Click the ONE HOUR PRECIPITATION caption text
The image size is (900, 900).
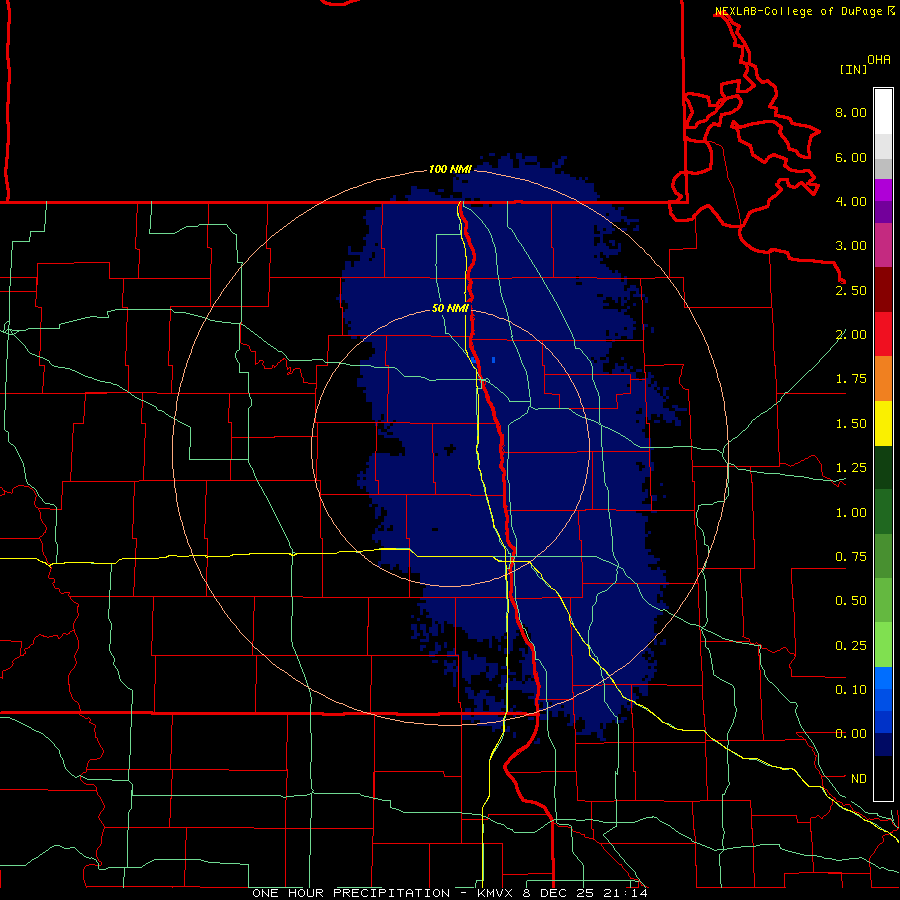tap(351, 893)
